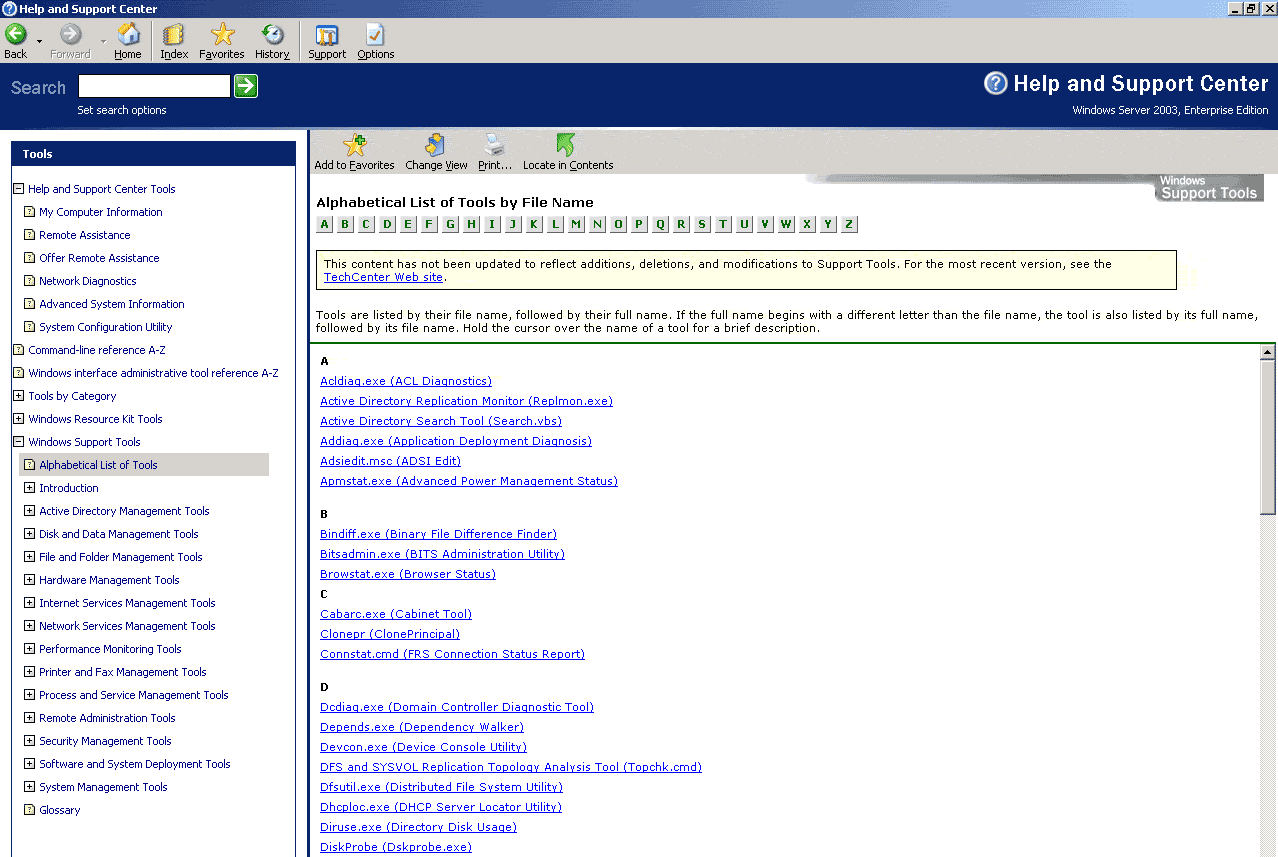1278x857 pixels.
Task: Jump to letter D index button
Action: pyautogui.click(x=387, y=224)
